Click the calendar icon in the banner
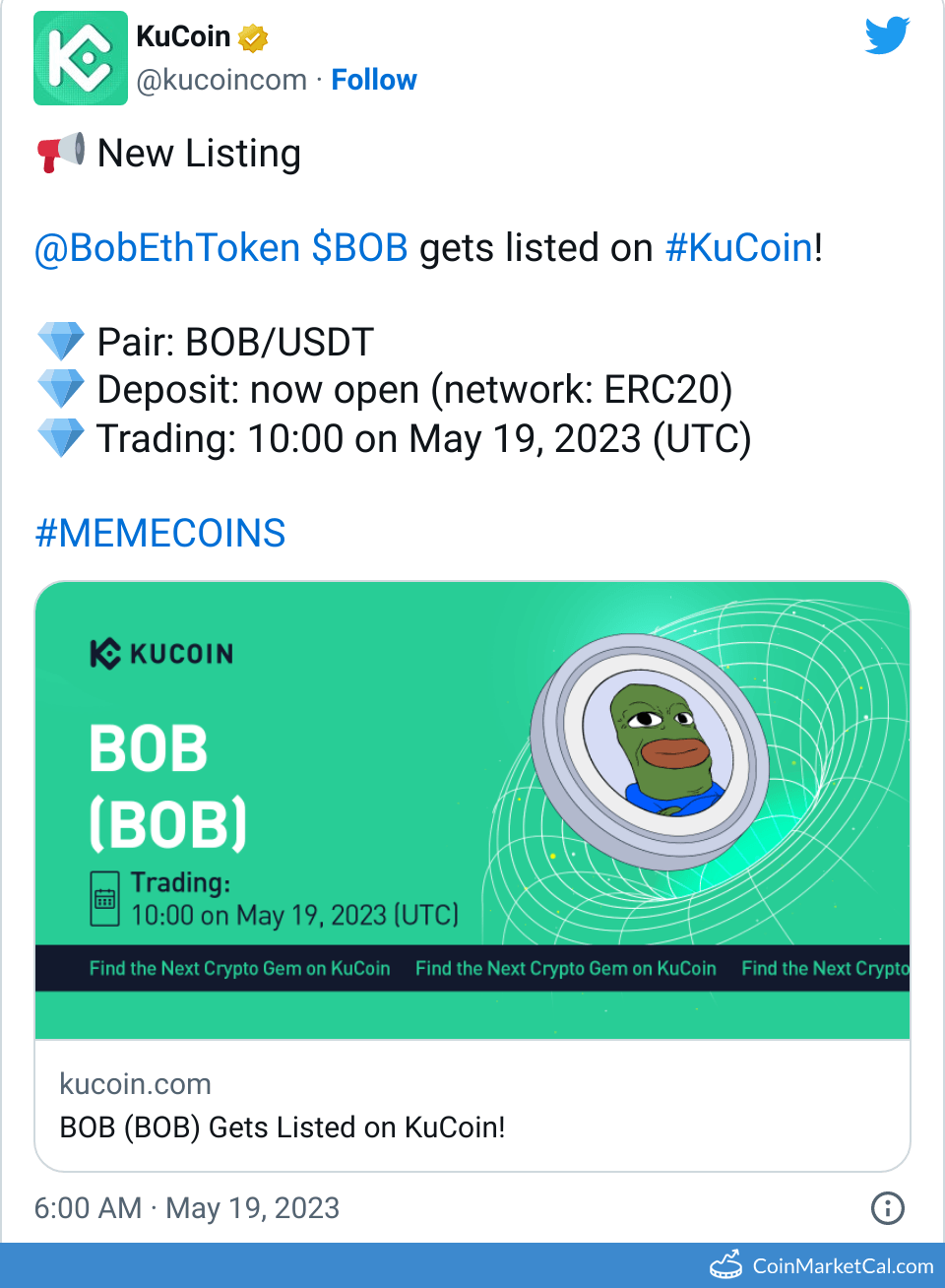This screenshot has height=1288, width=945. tap(104, 898)
